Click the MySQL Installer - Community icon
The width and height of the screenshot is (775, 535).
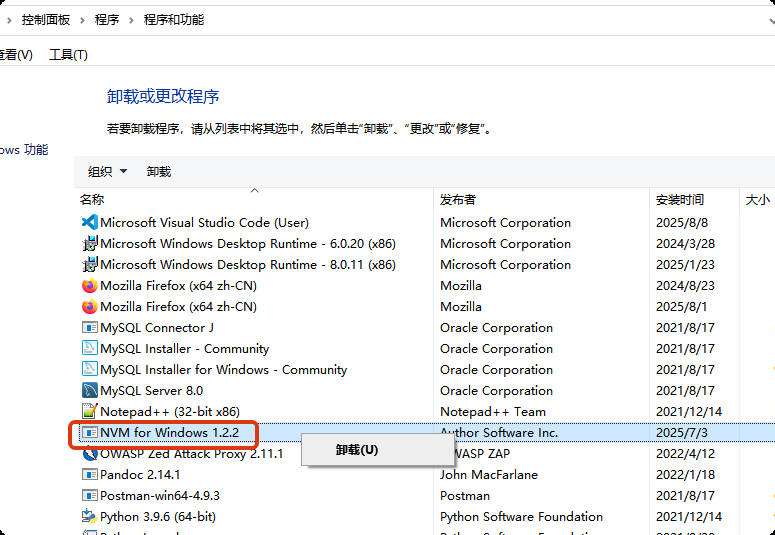pyautogui.click(x=89, y=349)
